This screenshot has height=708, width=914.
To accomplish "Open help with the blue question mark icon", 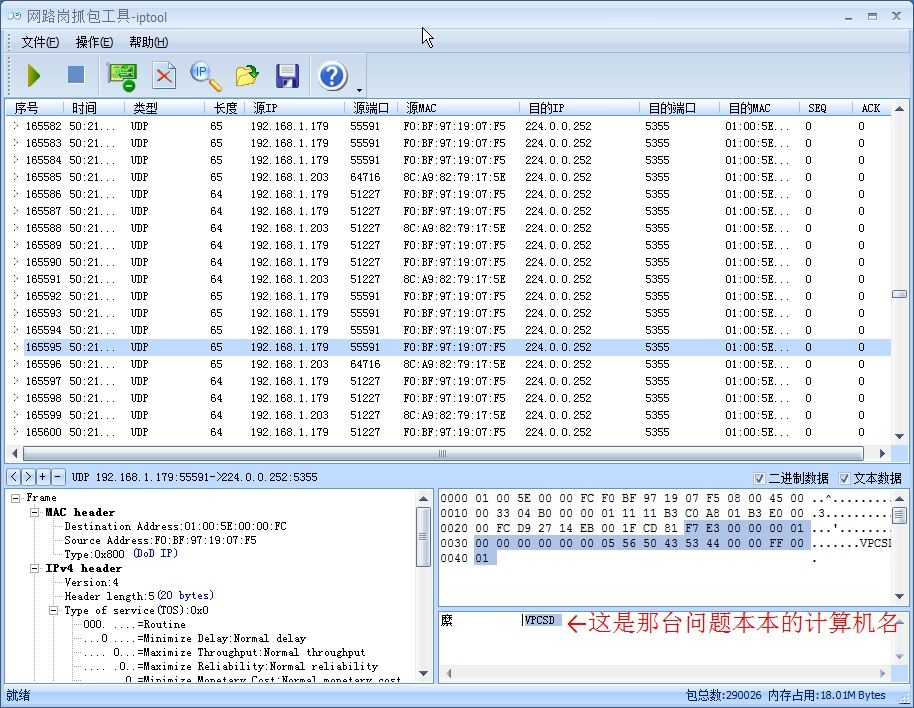I will tap(332, 75).
